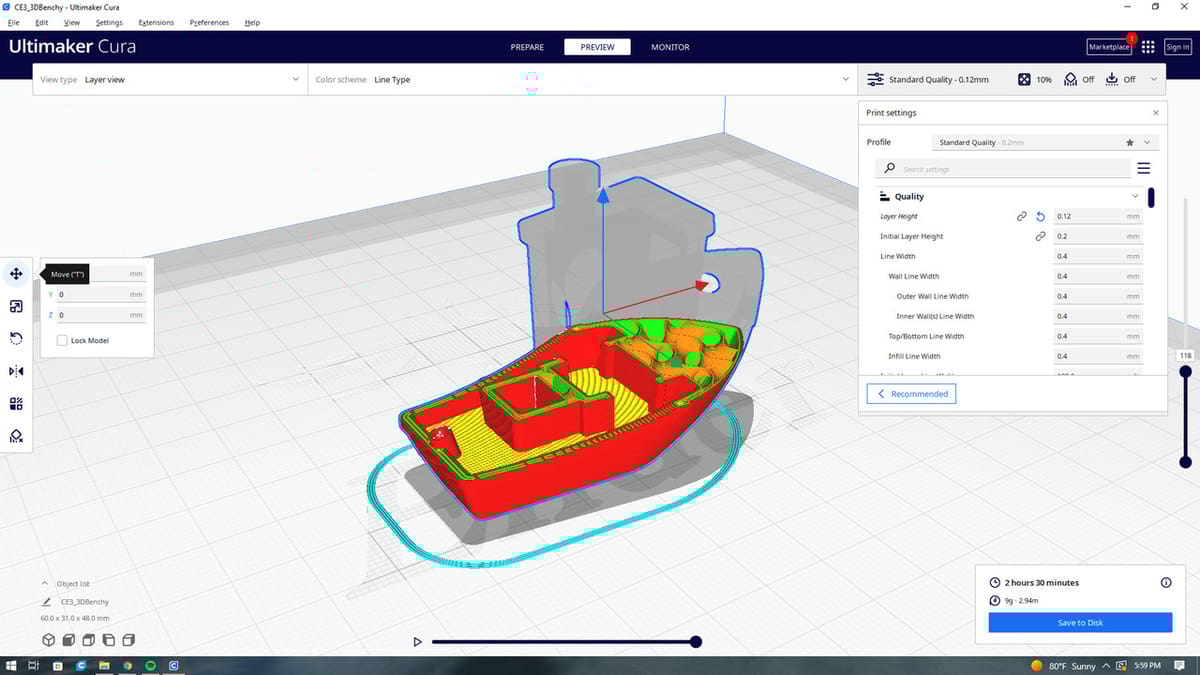
Task: Click the star icon in Profile field
Action: coord(1130,142)
